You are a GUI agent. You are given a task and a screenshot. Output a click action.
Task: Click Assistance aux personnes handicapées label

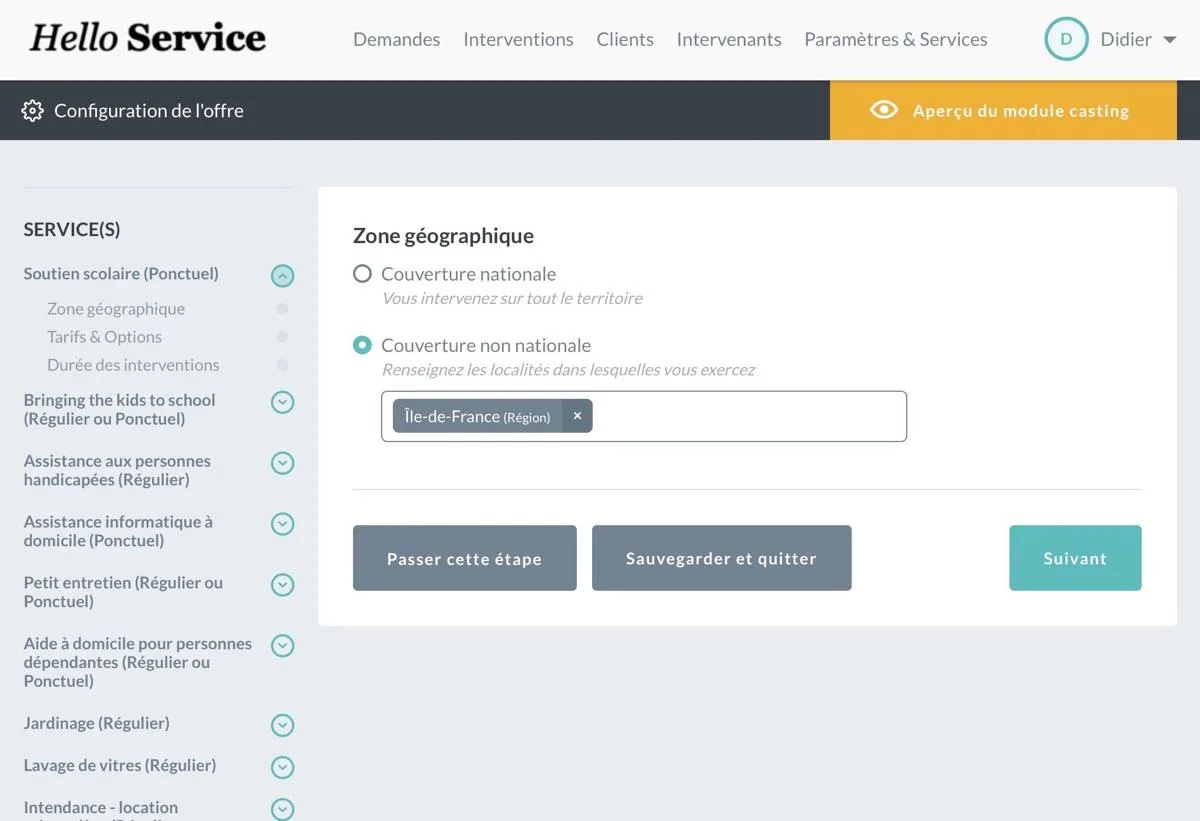tap(117, 470)
